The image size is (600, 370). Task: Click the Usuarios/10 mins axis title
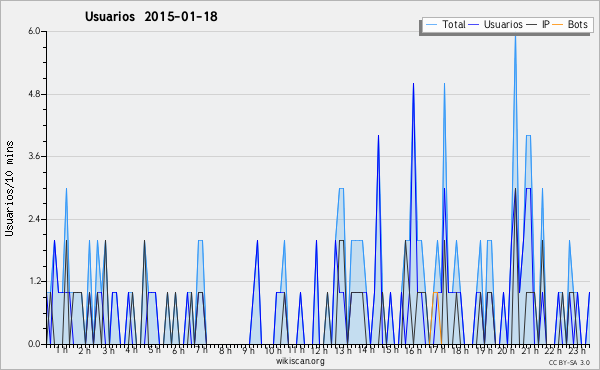click(9, 188)
